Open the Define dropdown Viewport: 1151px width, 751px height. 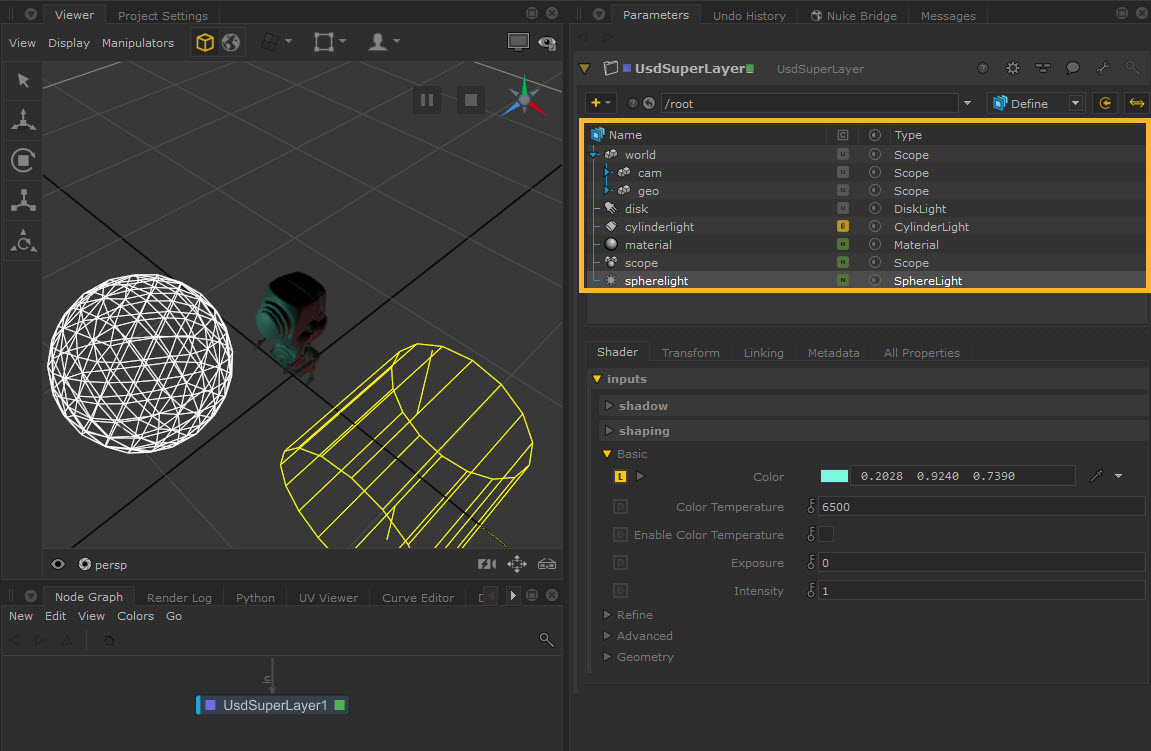pos(1034,103)
